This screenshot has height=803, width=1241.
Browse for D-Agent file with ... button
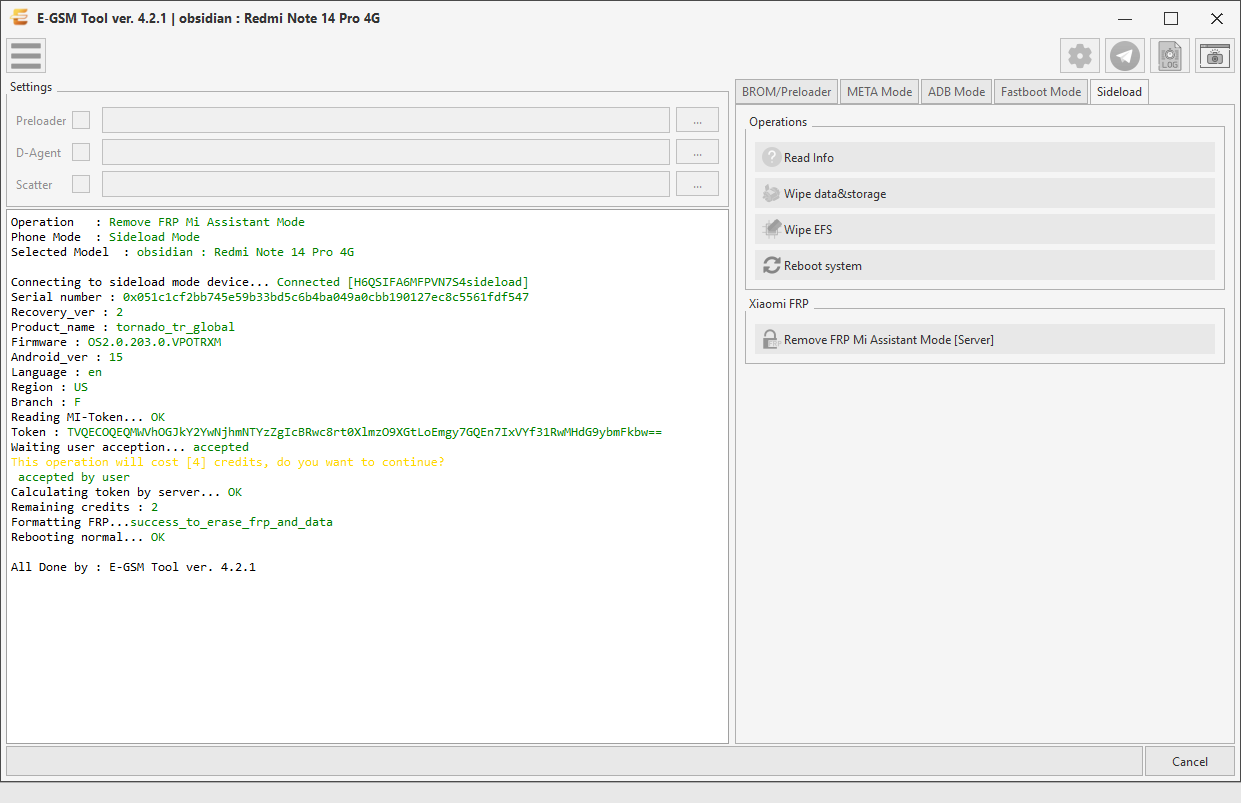tap(697, 152)
